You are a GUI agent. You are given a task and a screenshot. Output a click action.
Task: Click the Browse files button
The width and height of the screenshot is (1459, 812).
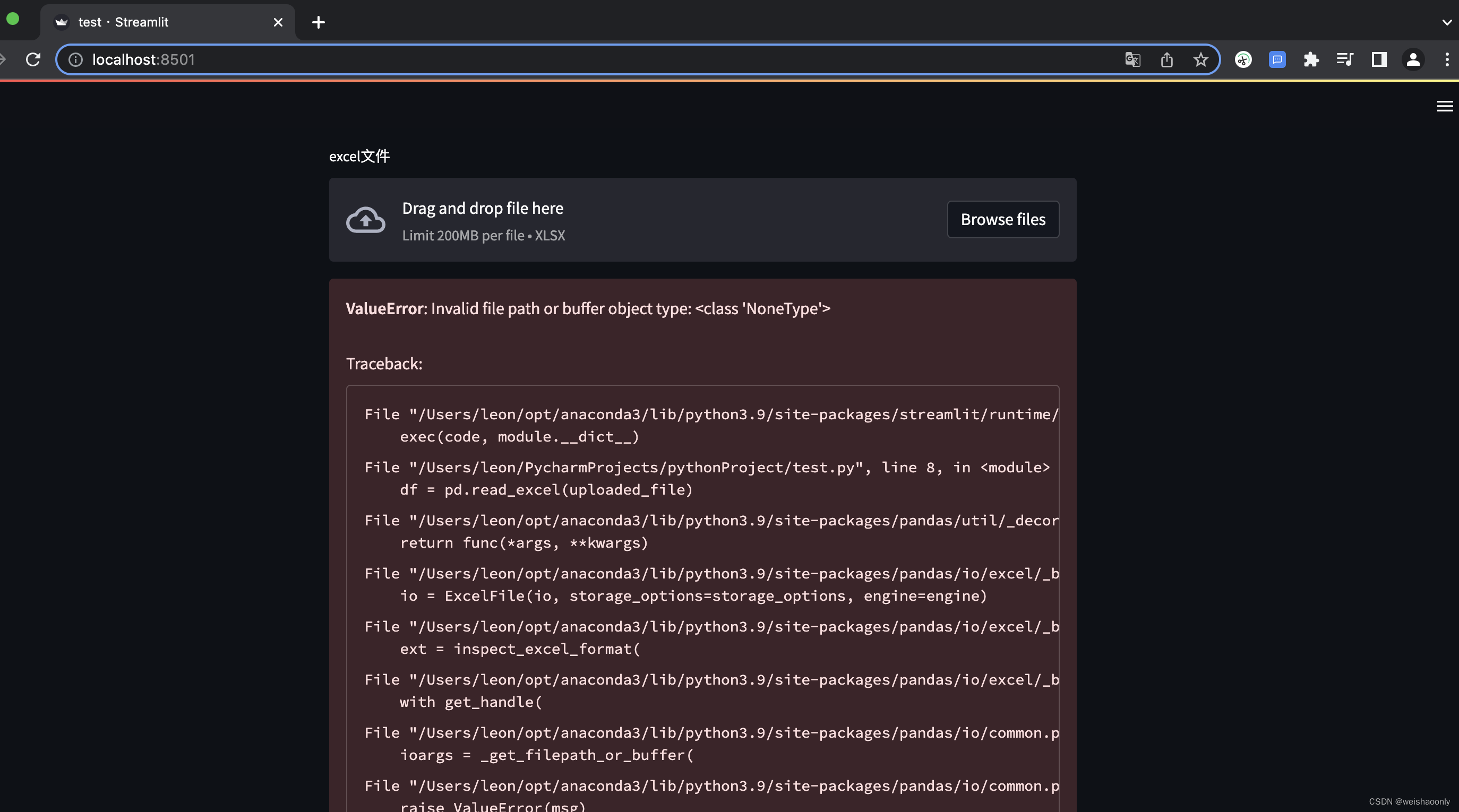[x=1003, y=219]
